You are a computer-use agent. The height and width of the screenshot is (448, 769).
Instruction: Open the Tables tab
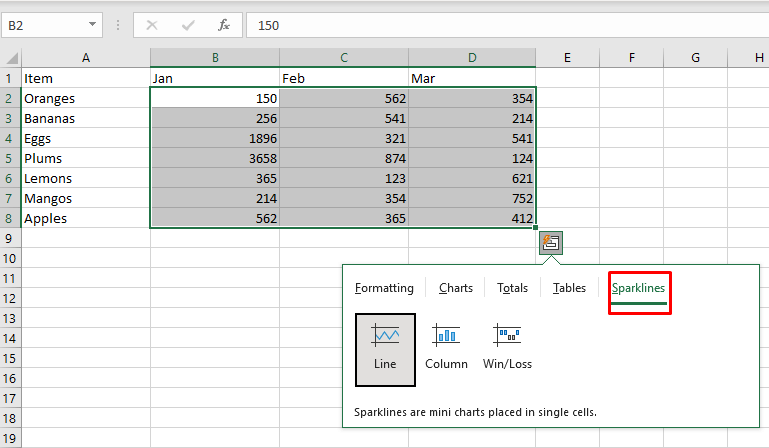click(569, 288)
